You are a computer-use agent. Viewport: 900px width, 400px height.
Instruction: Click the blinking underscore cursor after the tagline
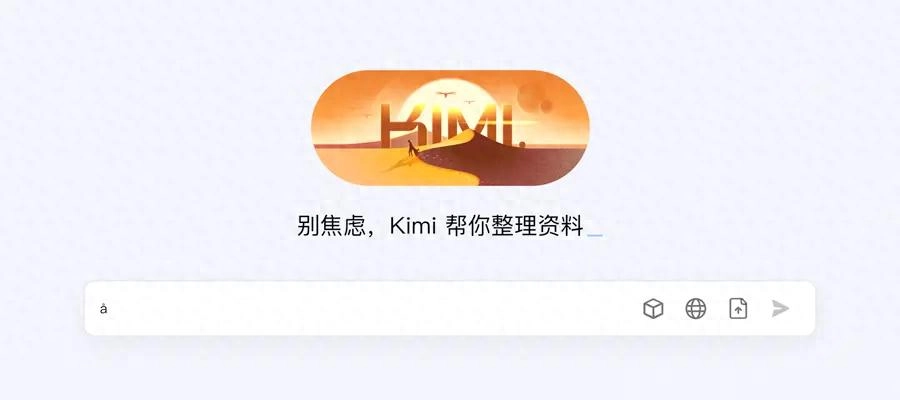595,235
